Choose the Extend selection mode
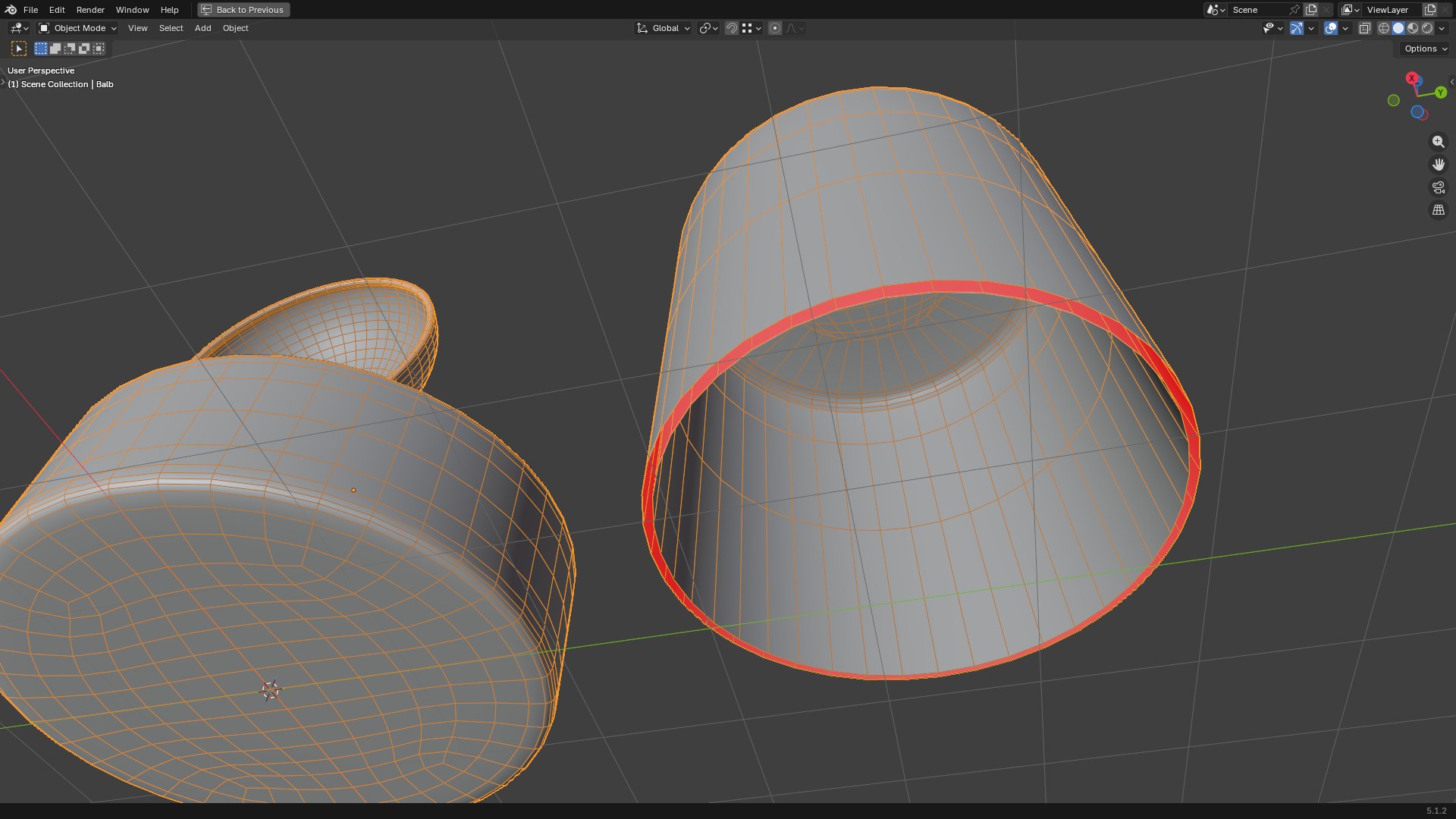The image size is (1456, 819). coord(55,49)
